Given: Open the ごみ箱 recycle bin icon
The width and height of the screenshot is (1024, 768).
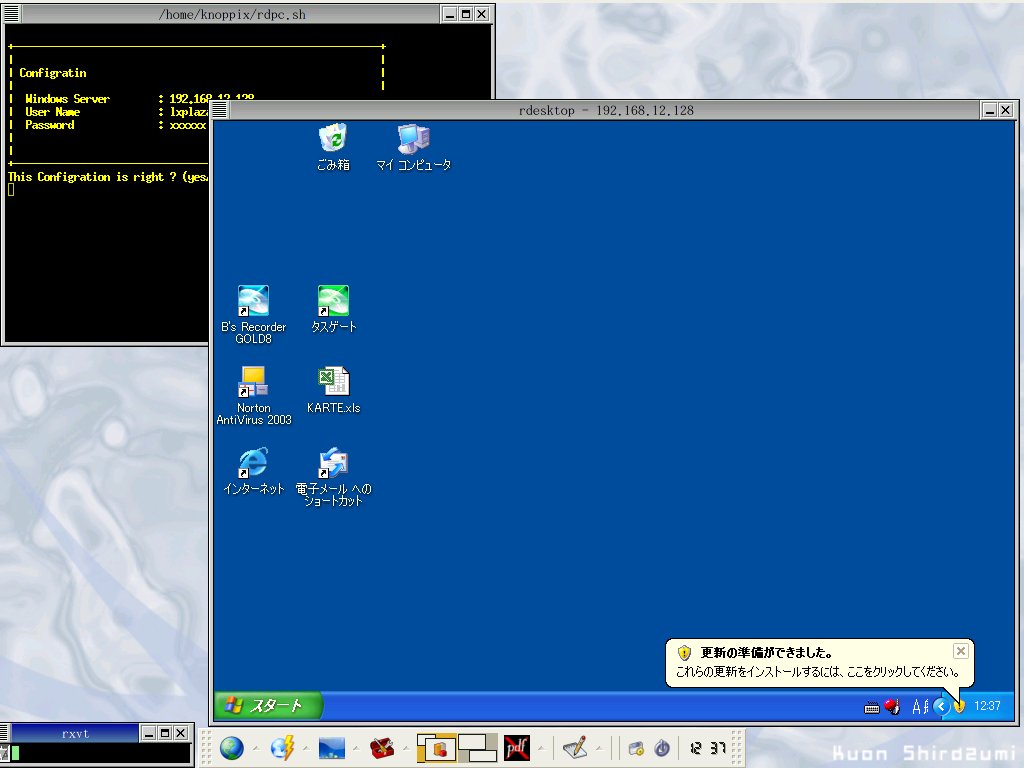Looking at the screenshot, I should (x=333, y=139).
